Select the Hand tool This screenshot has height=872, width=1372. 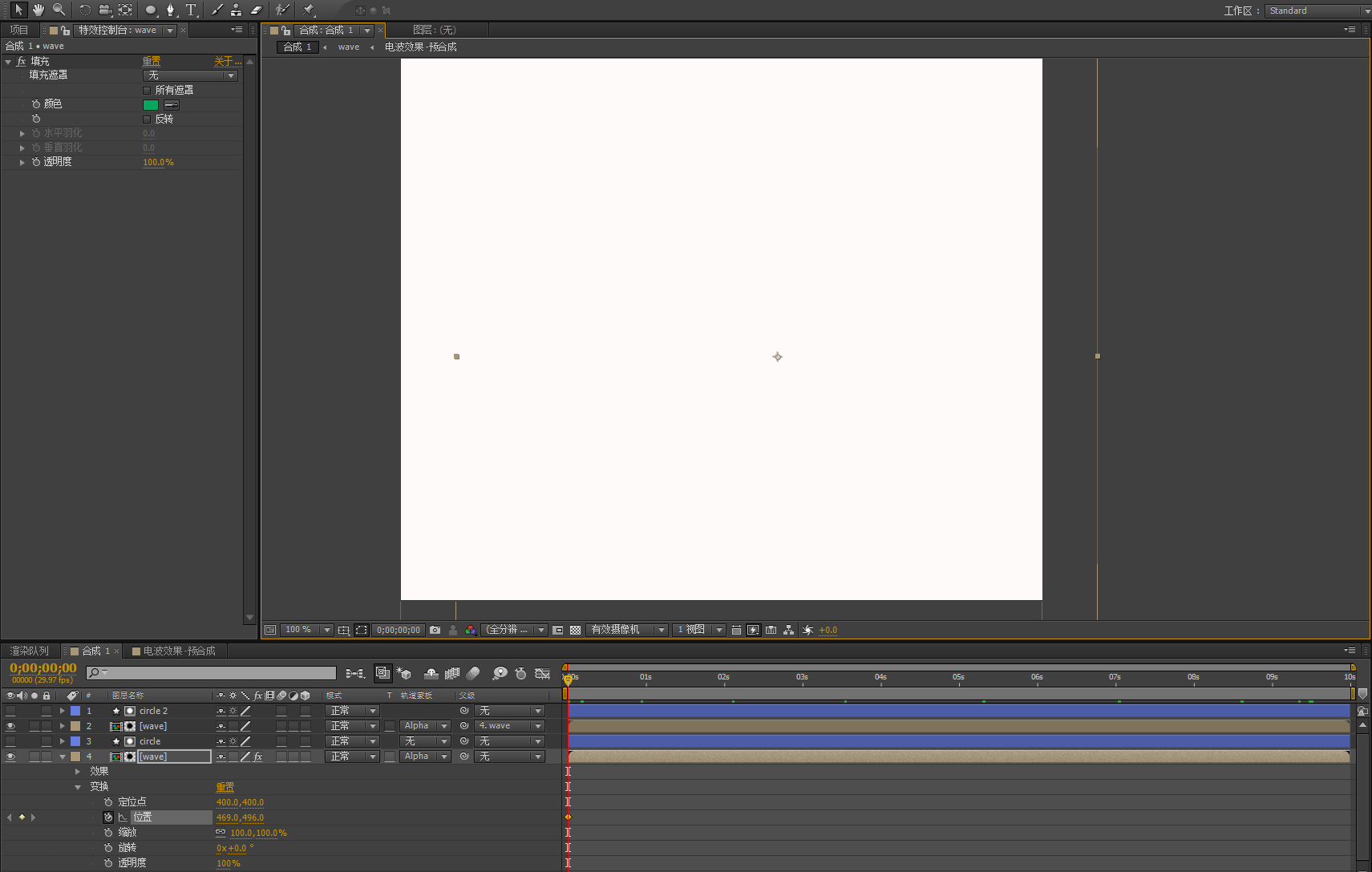click(x=38, y=10)
